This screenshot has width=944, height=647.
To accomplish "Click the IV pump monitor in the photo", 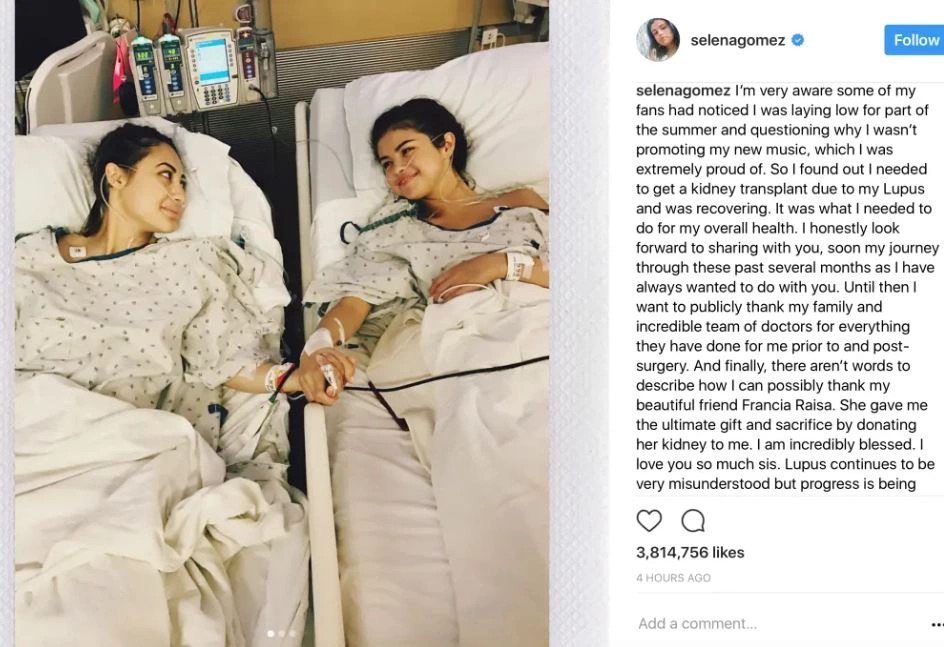I will (x=212, y=69).
